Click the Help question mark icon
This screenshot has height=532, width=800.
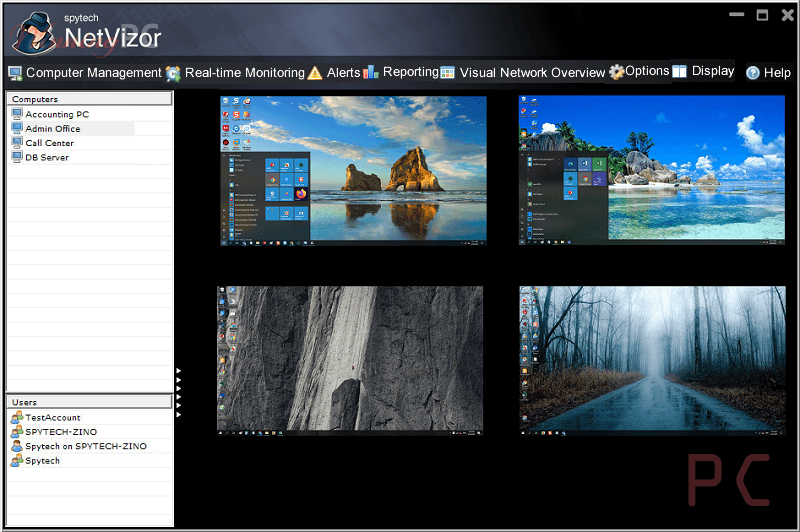pos(753,73)
